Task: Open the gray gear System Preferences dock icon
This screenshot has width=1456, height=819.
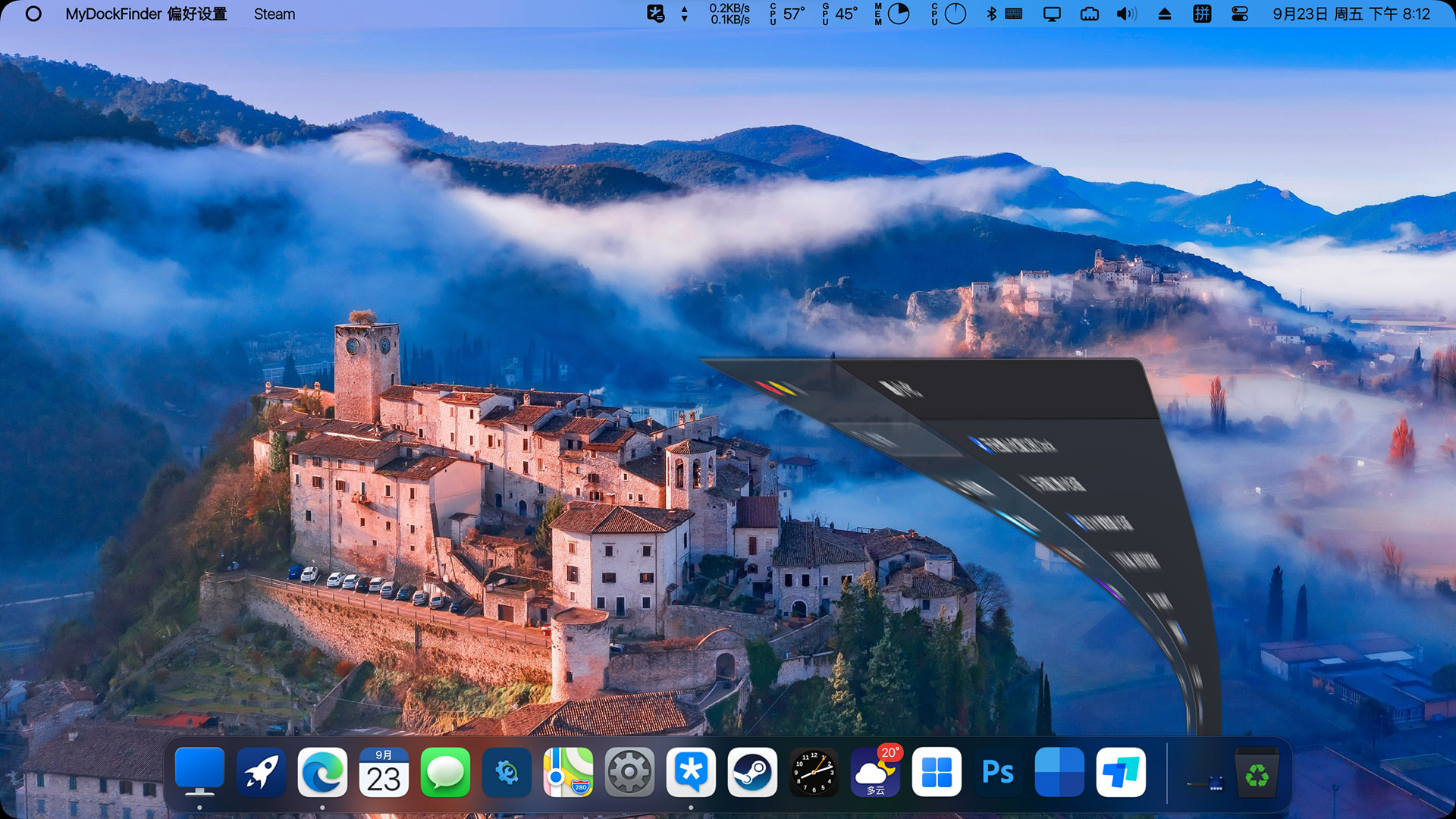Action: [629, 772]
